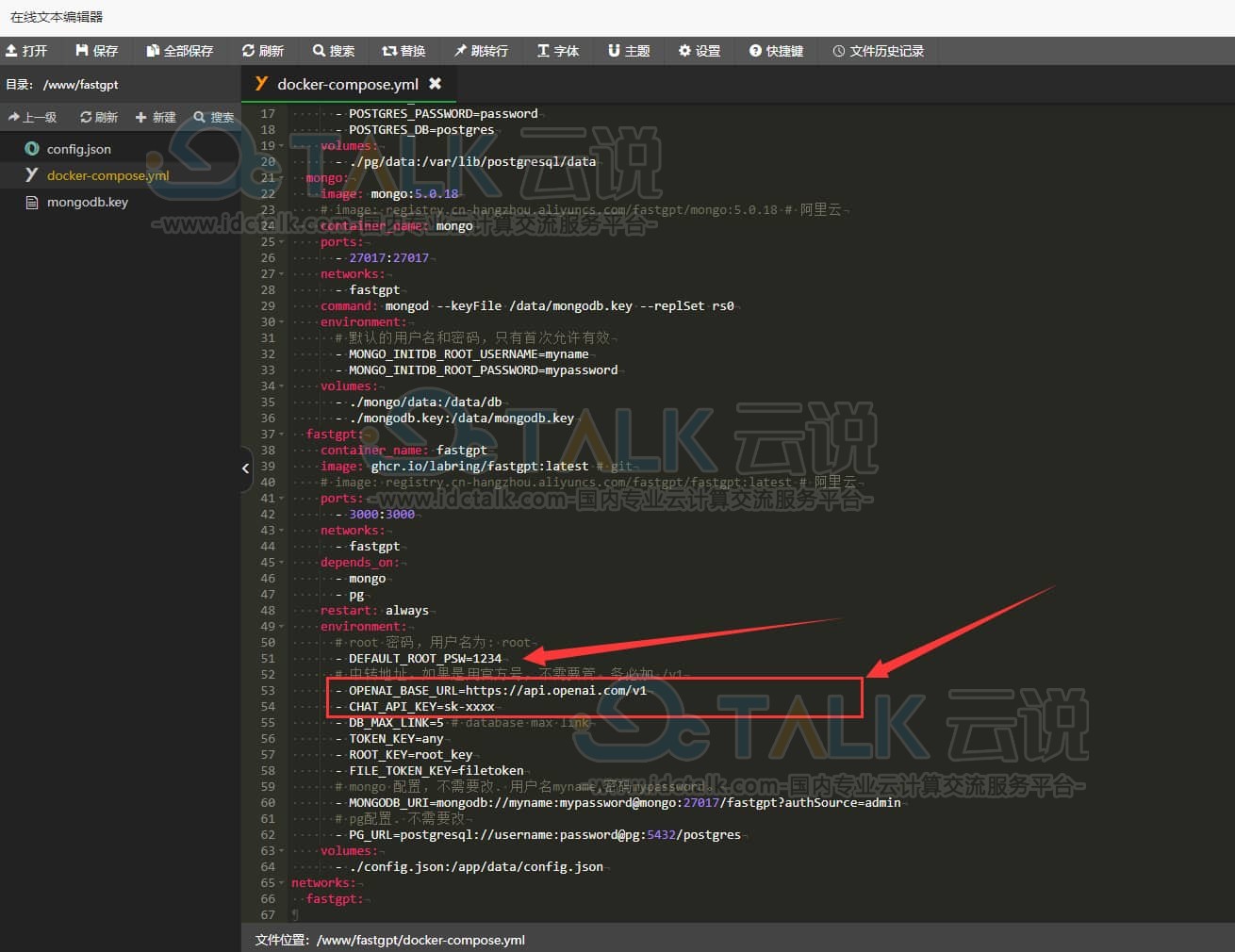Click the MONGODB_URI line
Screen dimensions: 1235x952
(624, 803)
